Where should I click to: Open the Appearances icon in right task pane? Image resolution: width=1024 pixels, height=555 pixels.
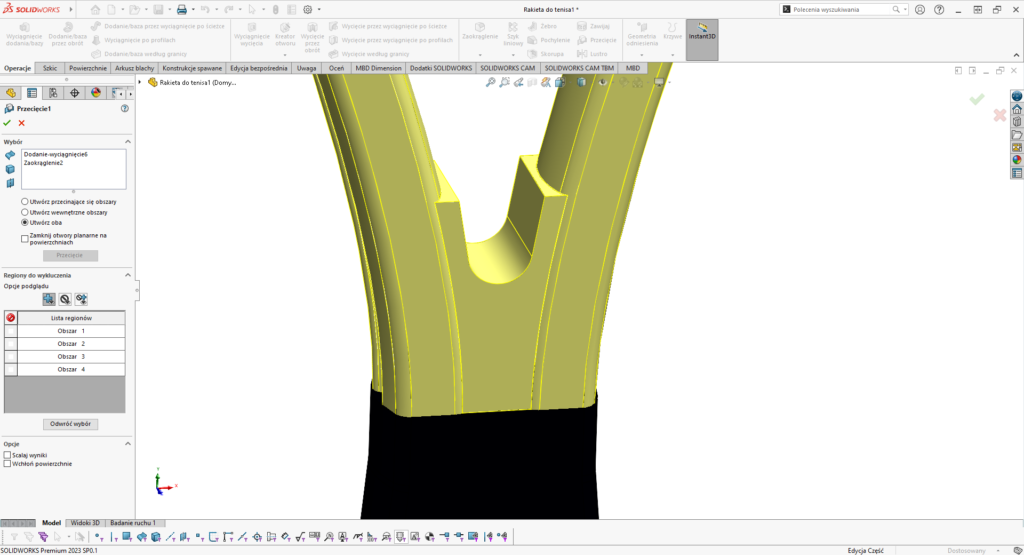[x=1017, y=159]
